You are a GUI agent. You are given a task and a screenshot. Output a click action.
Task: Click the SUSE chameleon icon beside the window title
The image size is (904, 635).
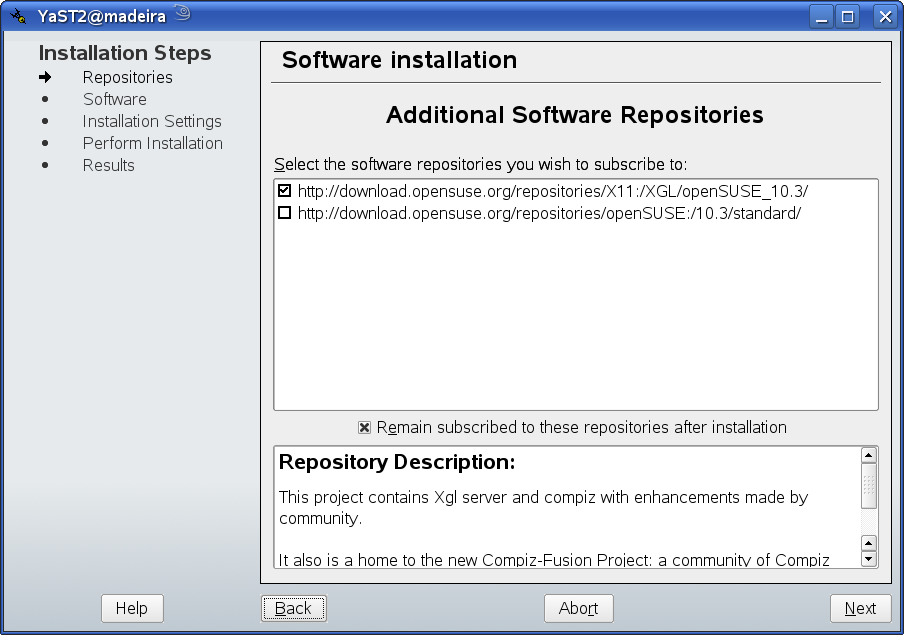[x=182, y=13]
